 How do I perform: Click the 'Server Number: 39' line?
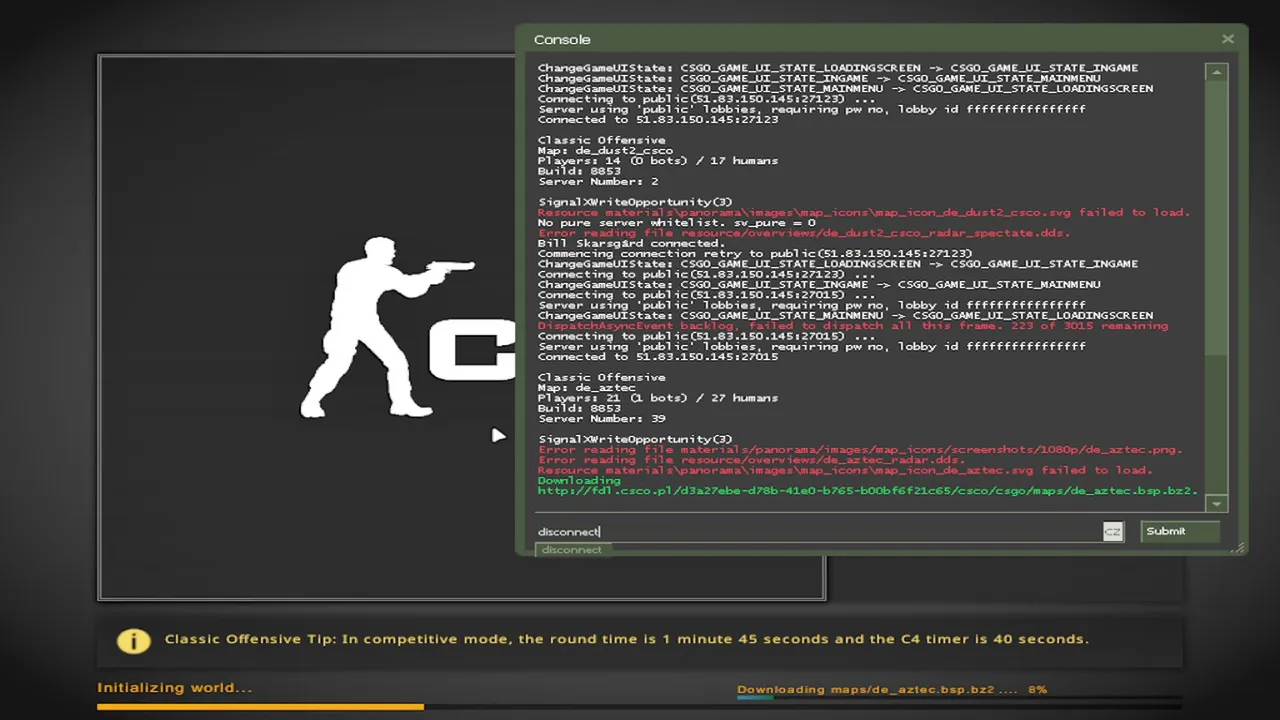tap(601, 418)
